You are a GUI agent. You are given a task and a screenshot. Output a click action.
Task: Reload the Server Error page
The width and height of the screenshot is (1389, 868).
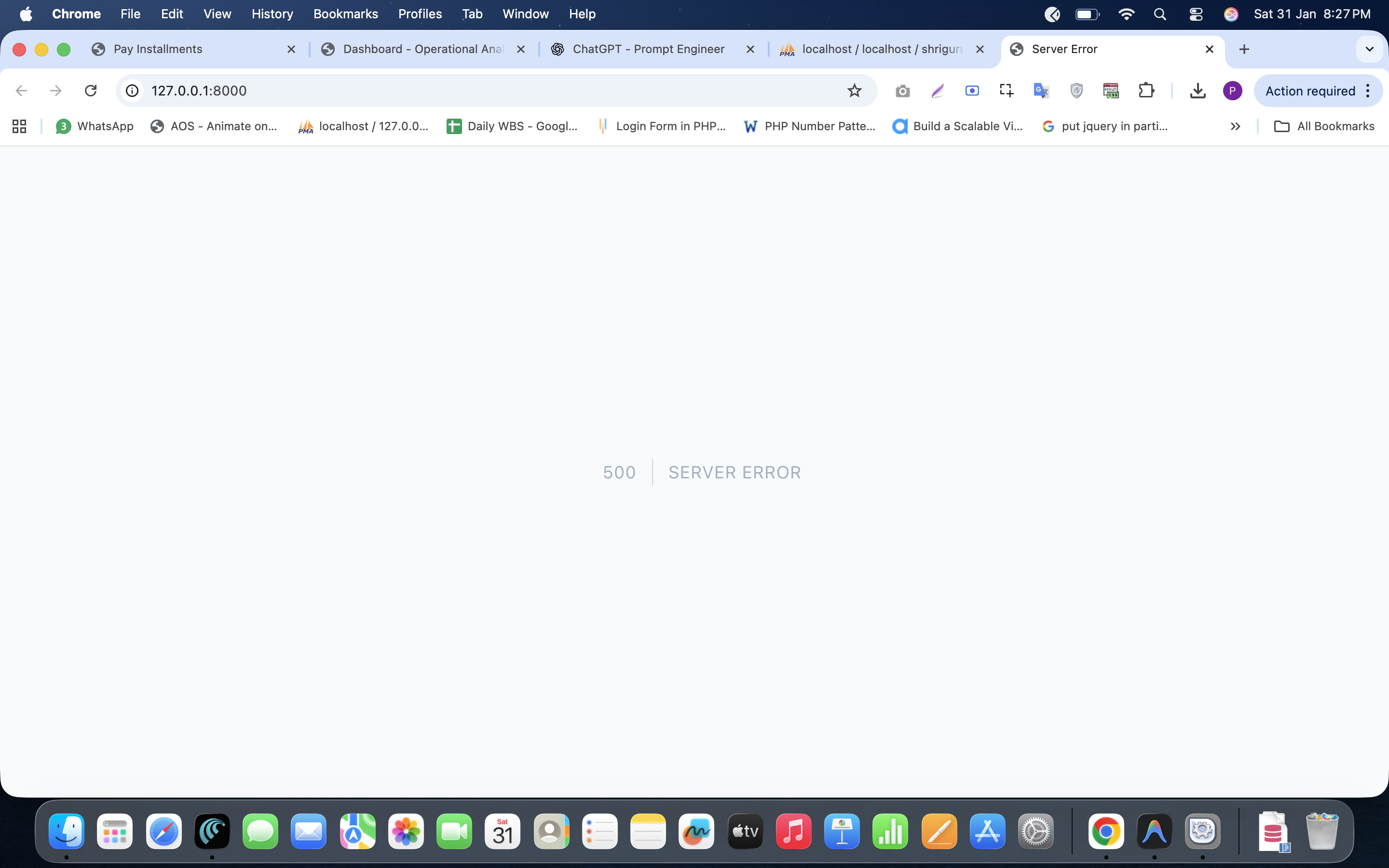(x=91, y=91)
